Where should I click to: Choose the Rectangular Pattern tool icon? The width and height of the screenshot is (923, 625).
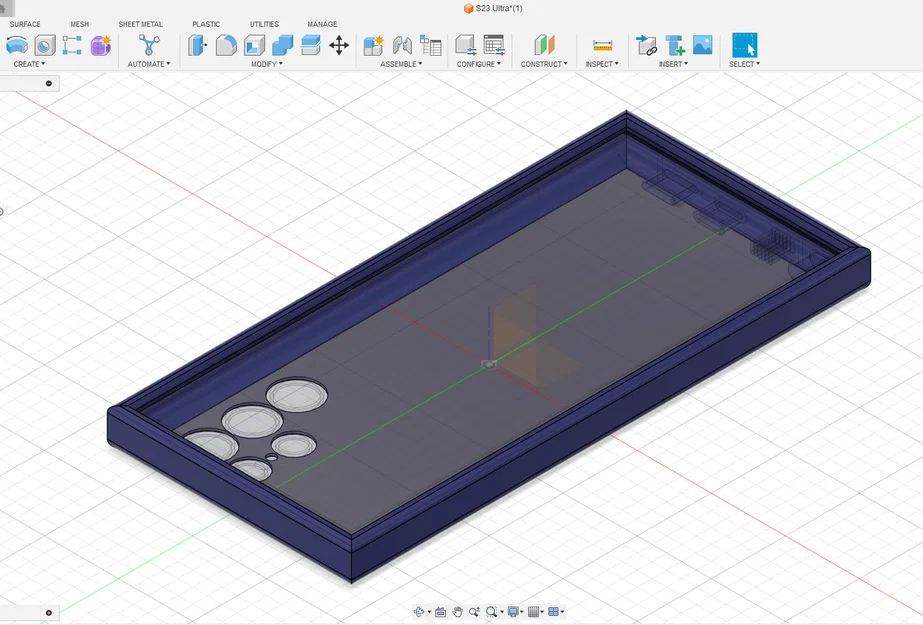point(72,45)
